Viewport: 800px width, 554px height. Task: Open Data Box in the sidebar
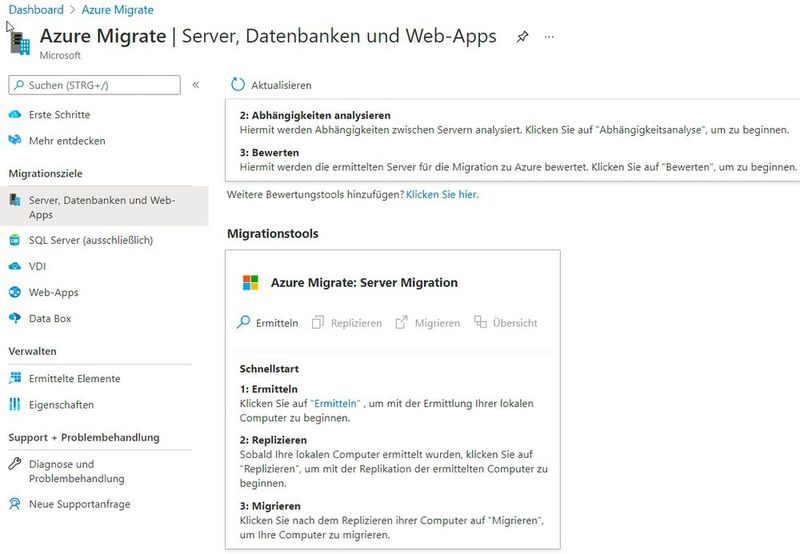50,318
